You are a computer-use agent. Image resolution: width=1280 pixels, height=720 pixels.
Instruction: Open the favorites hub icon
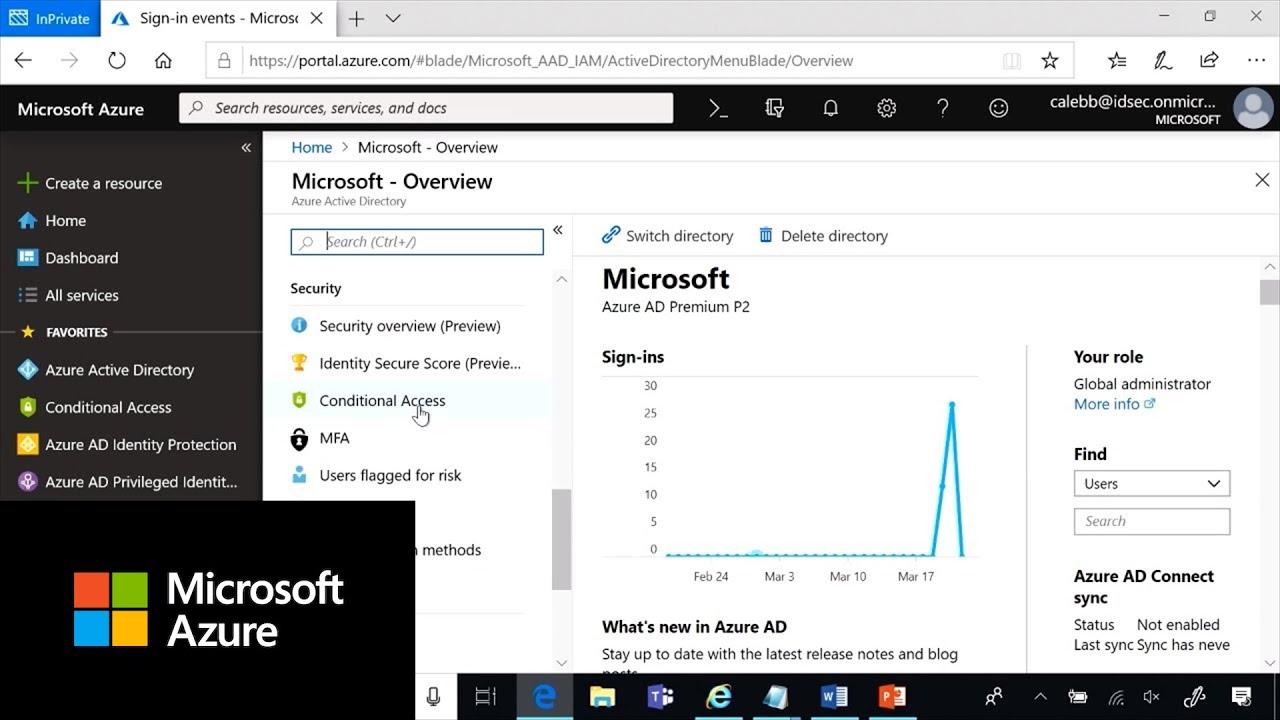coord(1117,61)
